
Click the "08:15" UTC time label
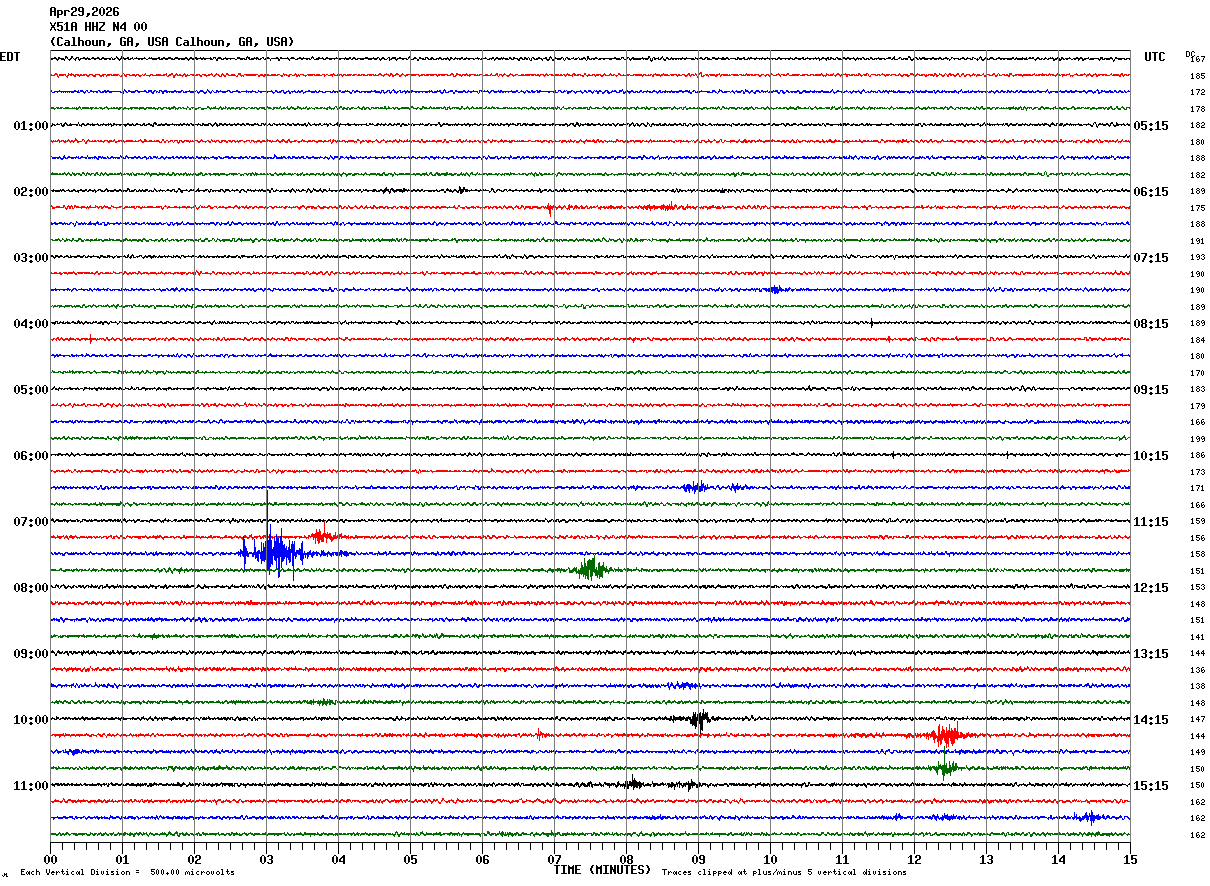(x=1150, y=324)
